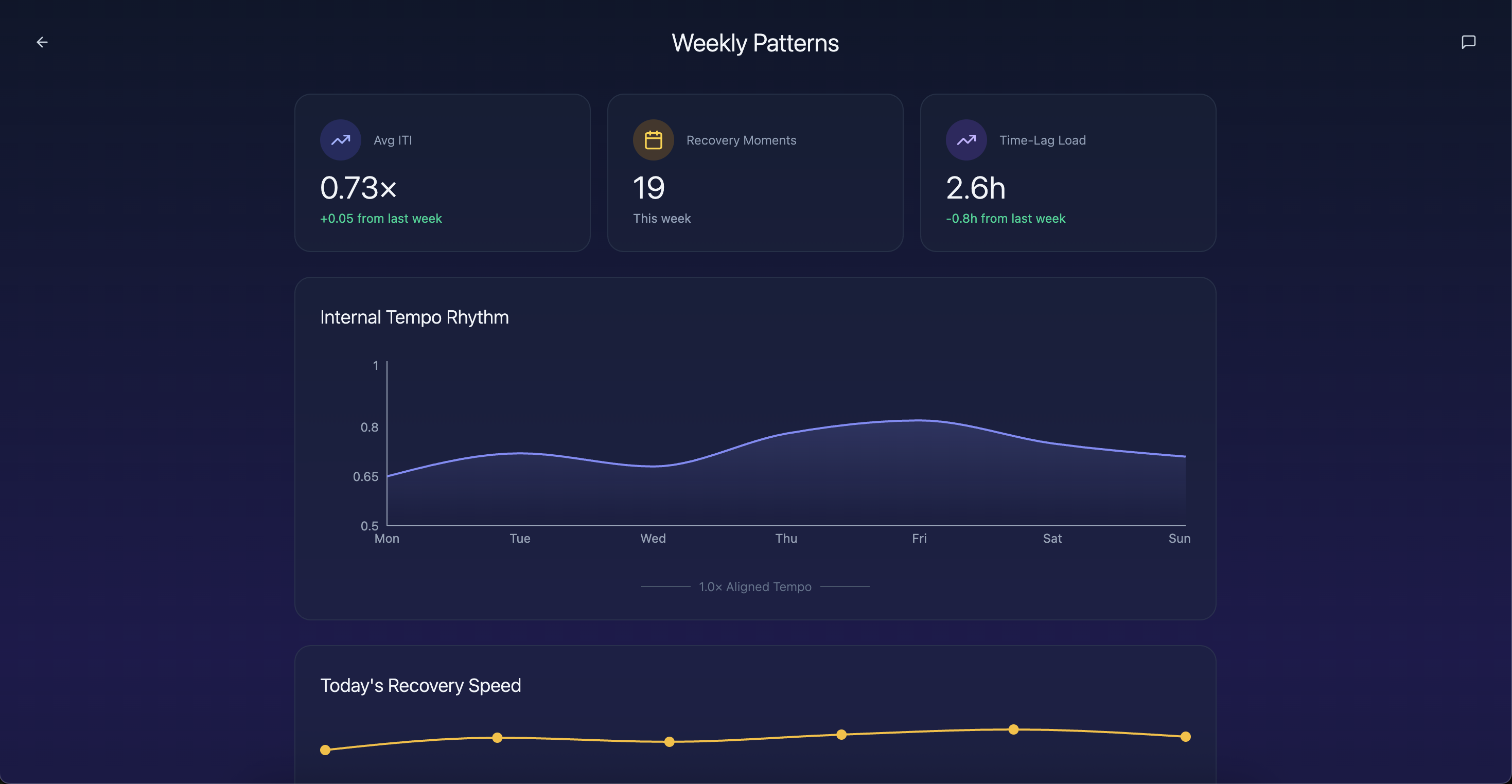Click the Weekly Patterns page title
1512x784 pixels.
point(755,43)
